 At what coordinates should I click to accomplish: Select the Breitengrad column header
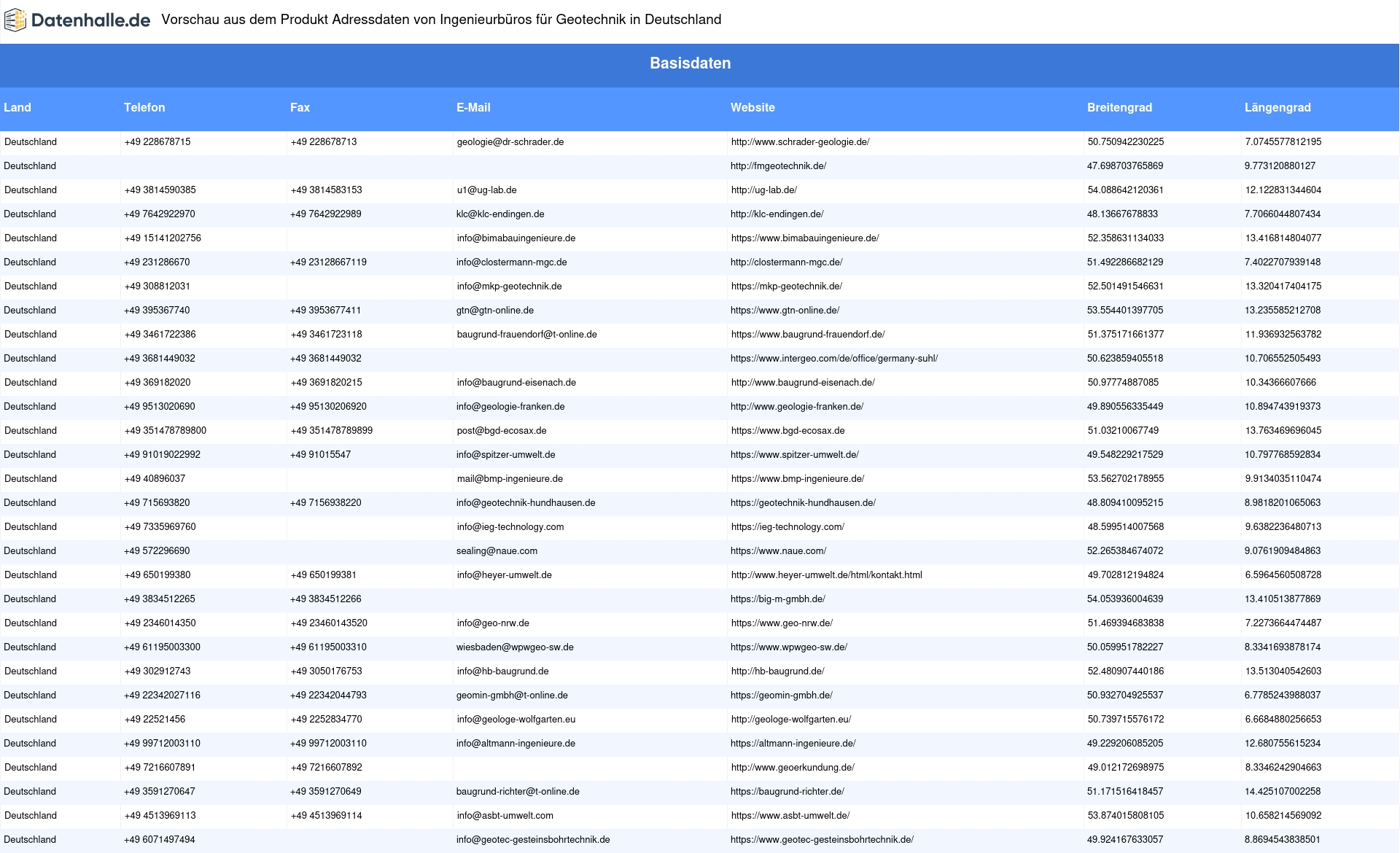[1119, 107]
